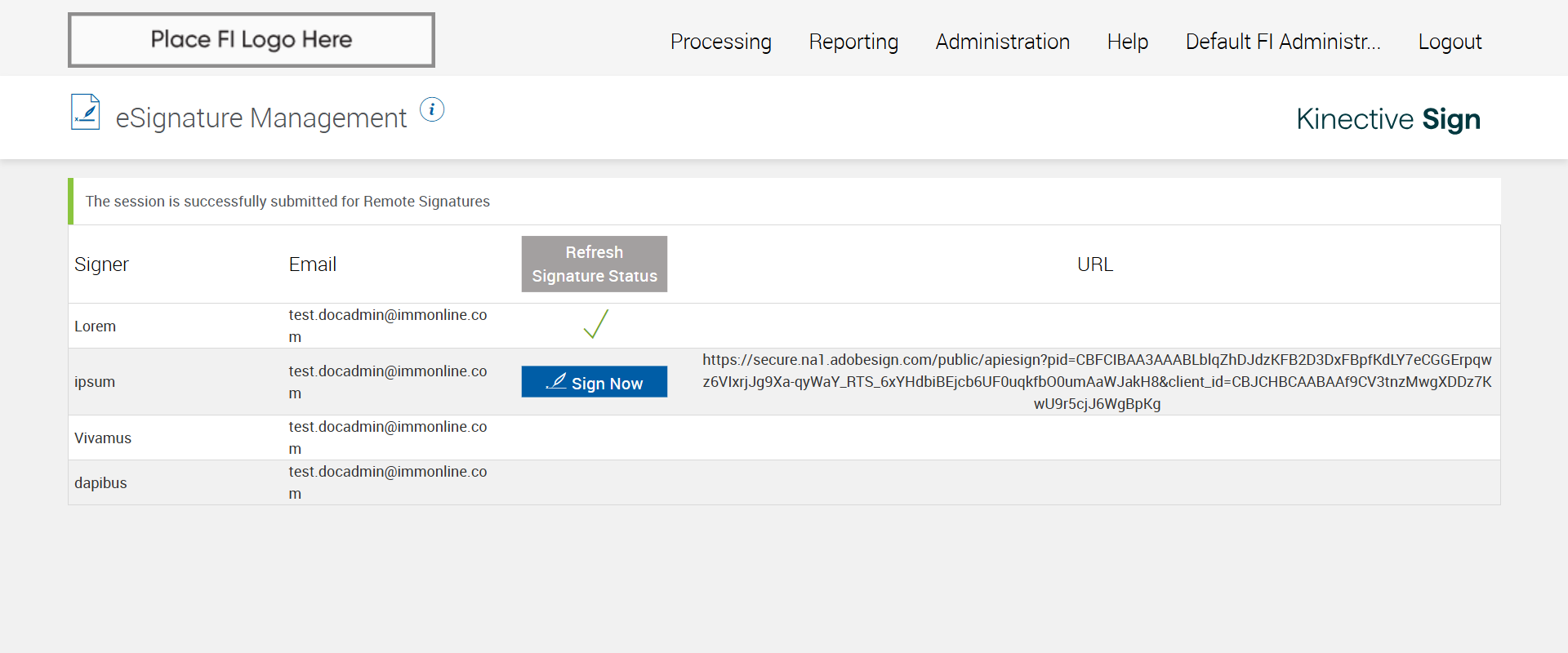Click the Email column header
The width and height of the screenshot is (1568, 653).
click(x=312, y=264)
